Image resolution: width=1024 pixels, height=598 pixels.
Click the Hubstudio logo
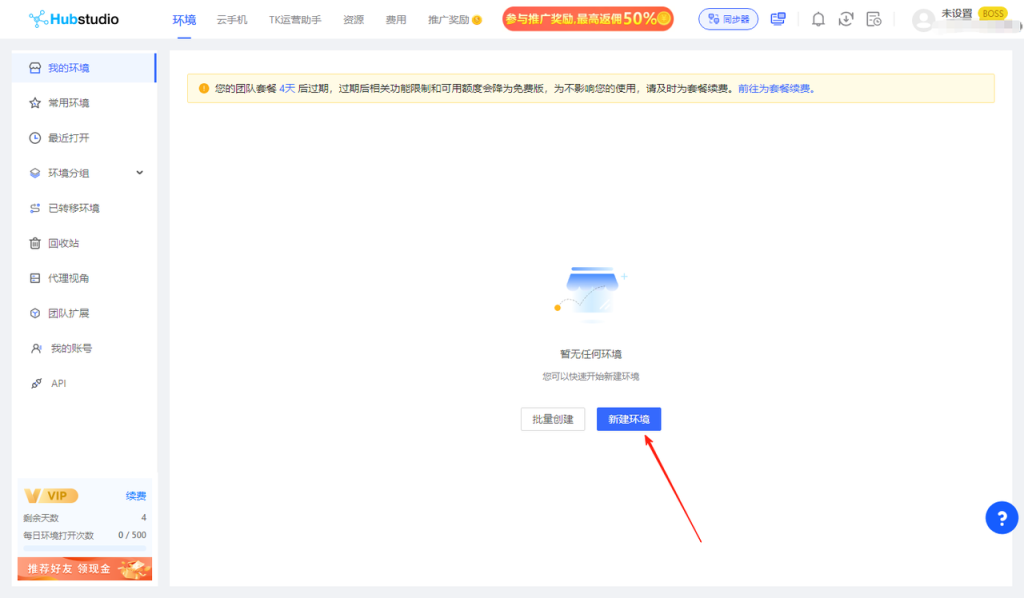[x=73, y=19]
